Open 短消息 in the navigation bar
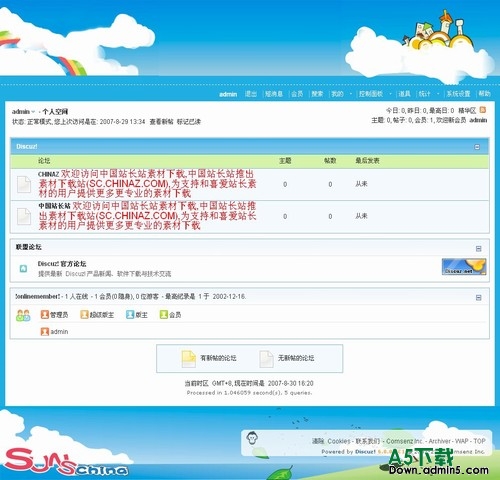The height and width of the screenshot is (480, 500). click(x=274, y=94)
